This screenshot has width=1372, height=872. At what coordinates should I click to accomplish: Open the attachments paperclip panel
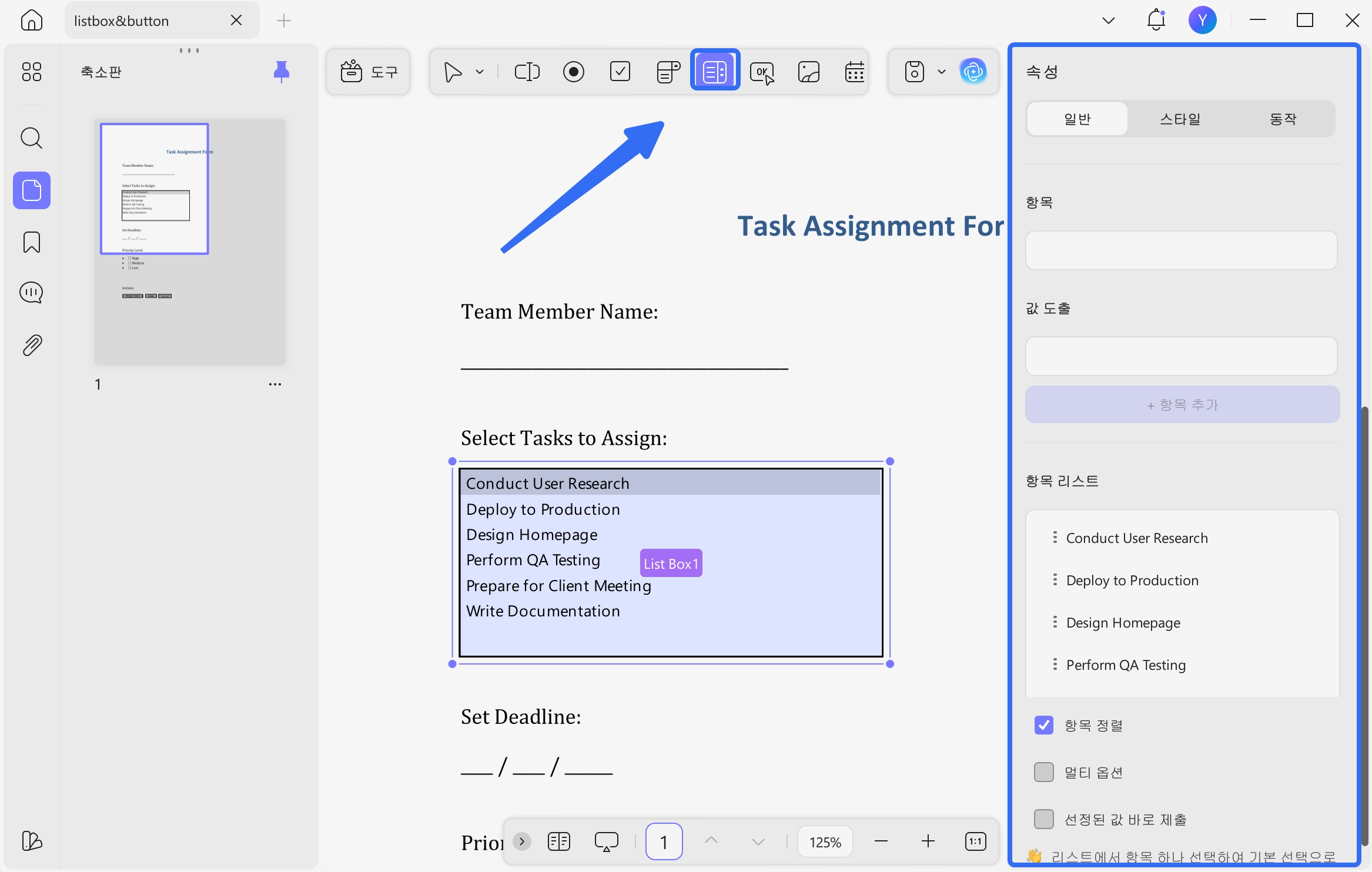point(31,345)
